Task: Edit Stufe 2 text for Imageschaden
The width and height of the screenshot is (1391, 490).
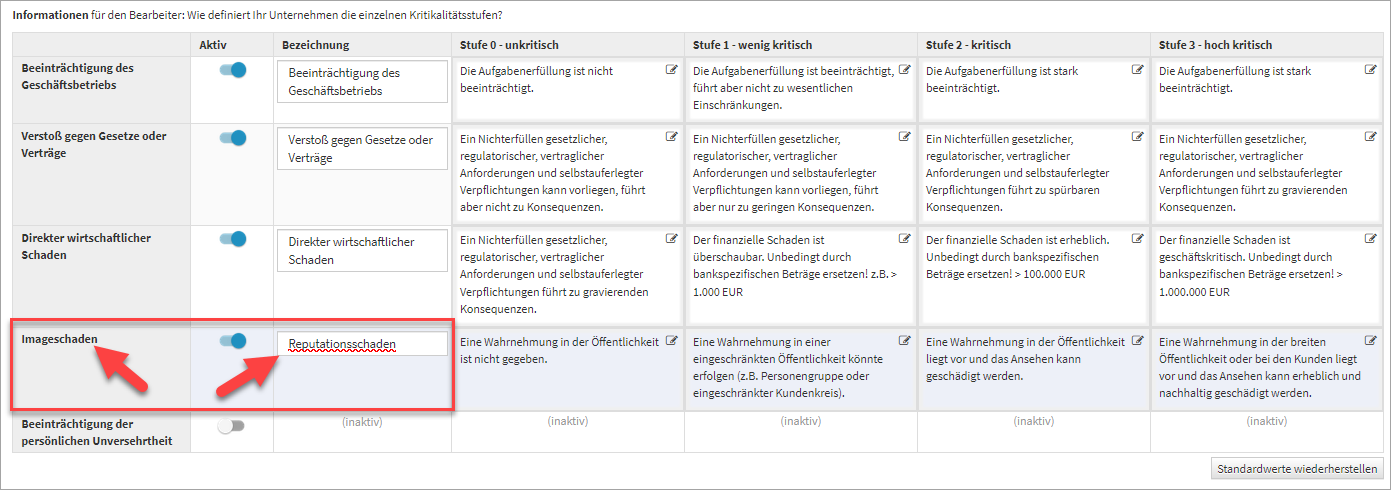Action: point(1137,341)
